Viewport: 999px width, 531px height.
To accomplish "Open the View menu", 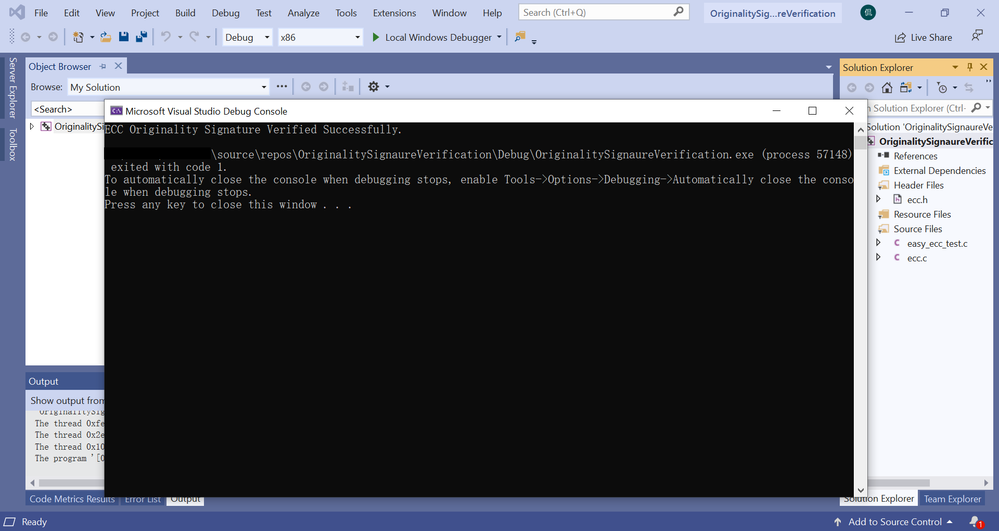I will (x=105, y=13).
